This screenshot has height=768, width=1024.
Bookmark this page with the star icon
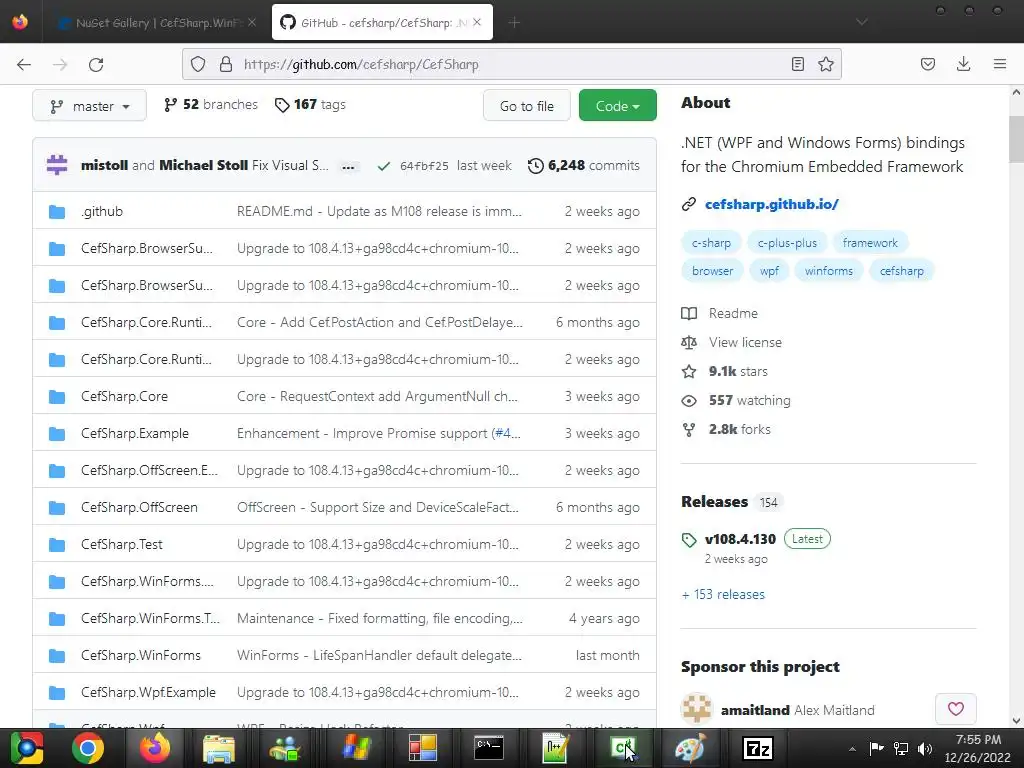tap(826, 64)
